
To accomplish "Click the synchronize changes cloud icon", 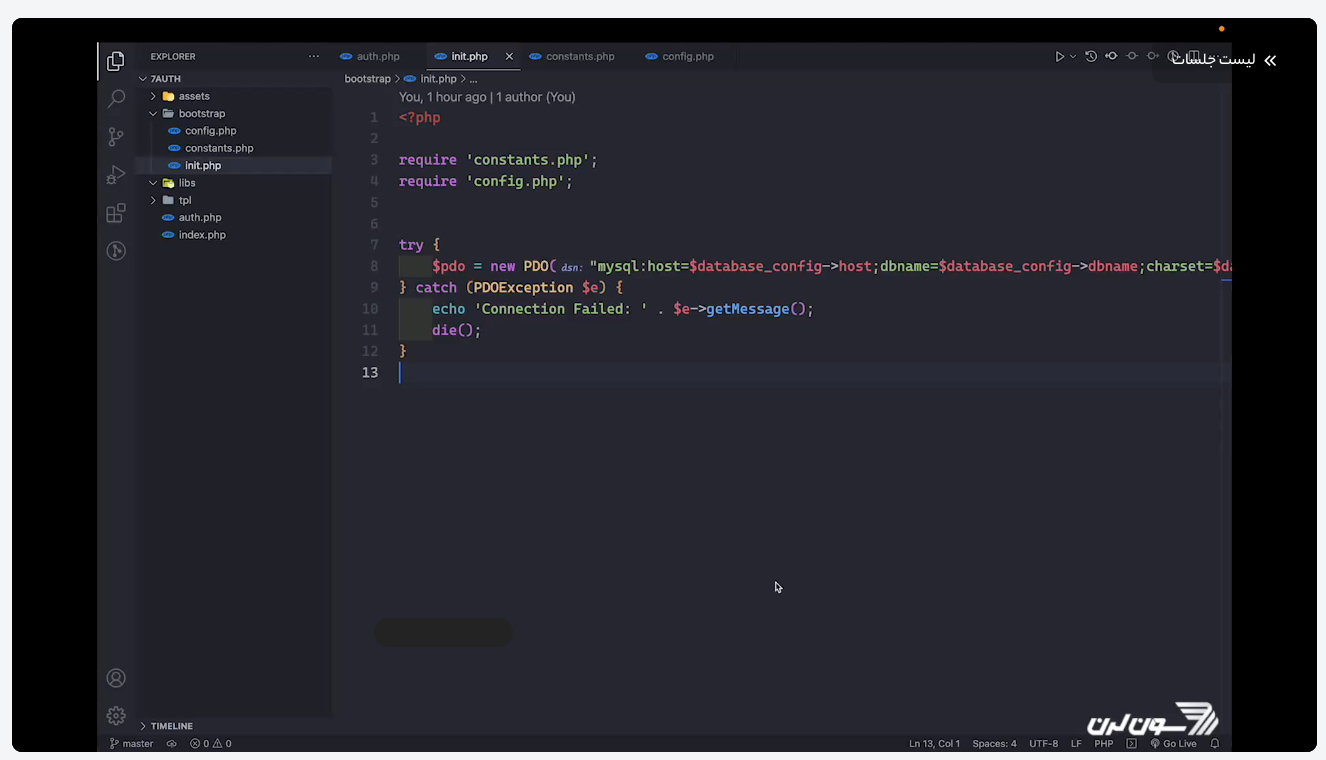I will (171, 744).
